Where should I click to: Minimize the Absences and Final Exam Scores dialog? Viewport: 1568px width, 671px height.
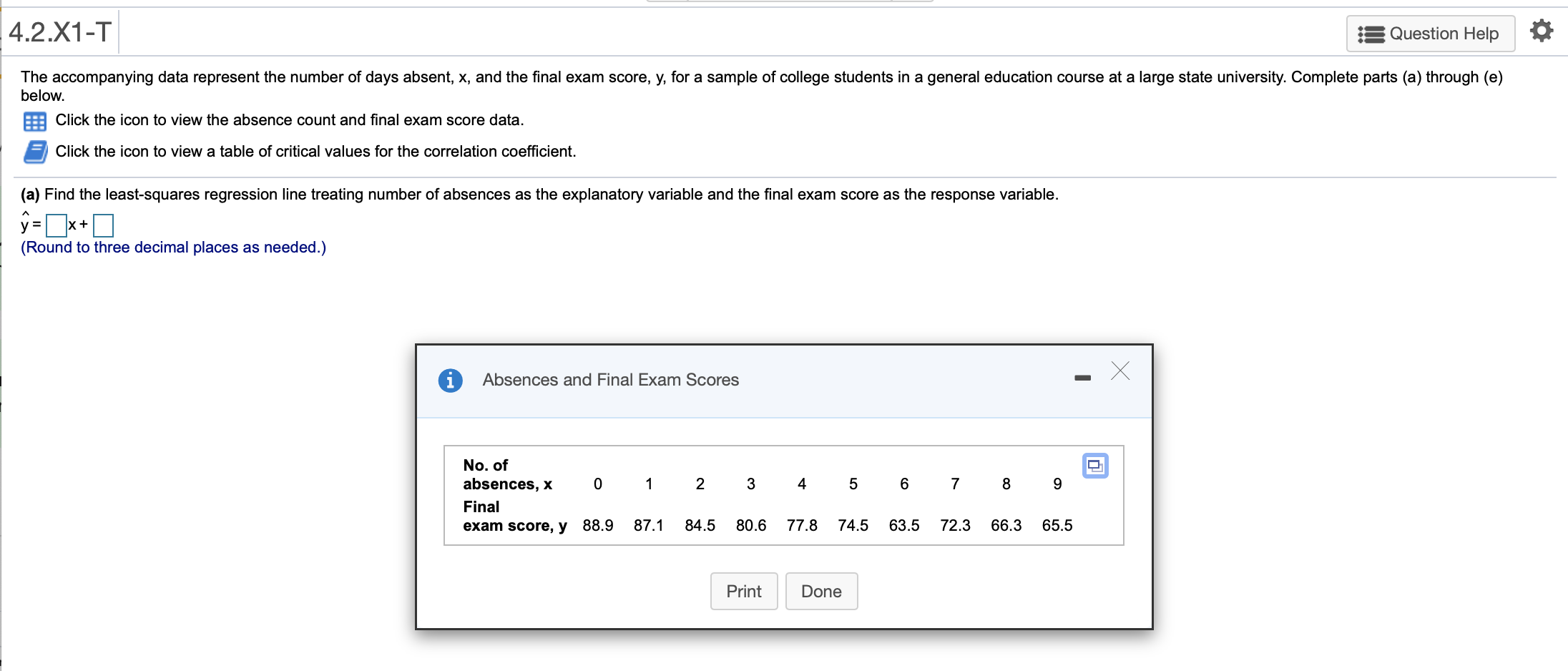(x=1082, y=378)
